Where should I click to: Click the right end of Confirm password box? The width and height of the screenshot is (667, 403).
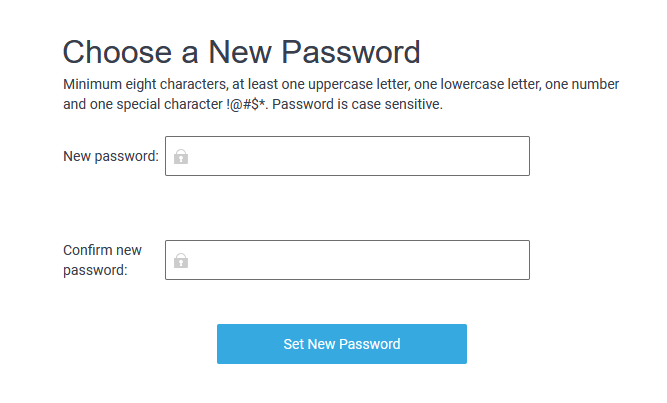click(515, 261)
